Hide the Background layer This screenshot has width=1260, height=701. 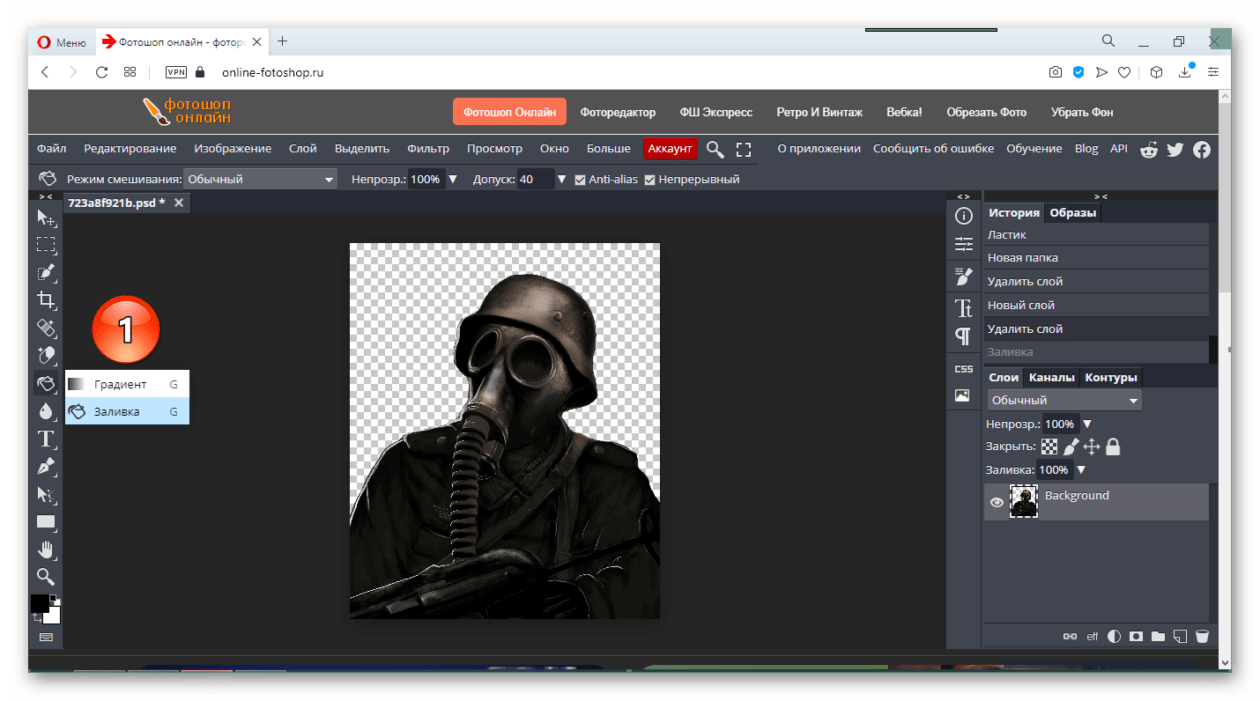coord(996,503)
